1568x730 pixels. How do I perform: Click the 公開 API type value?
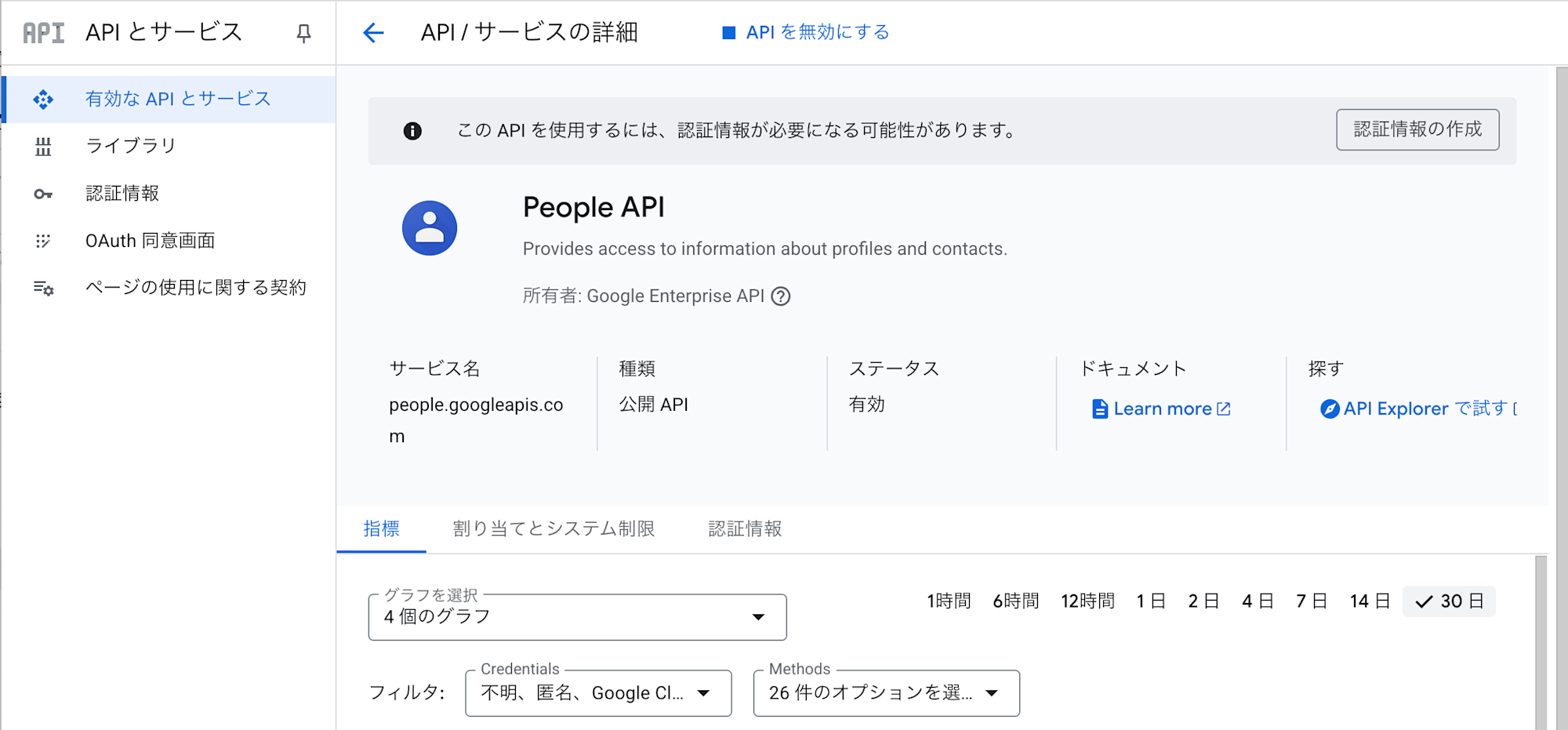click(654, 405)
